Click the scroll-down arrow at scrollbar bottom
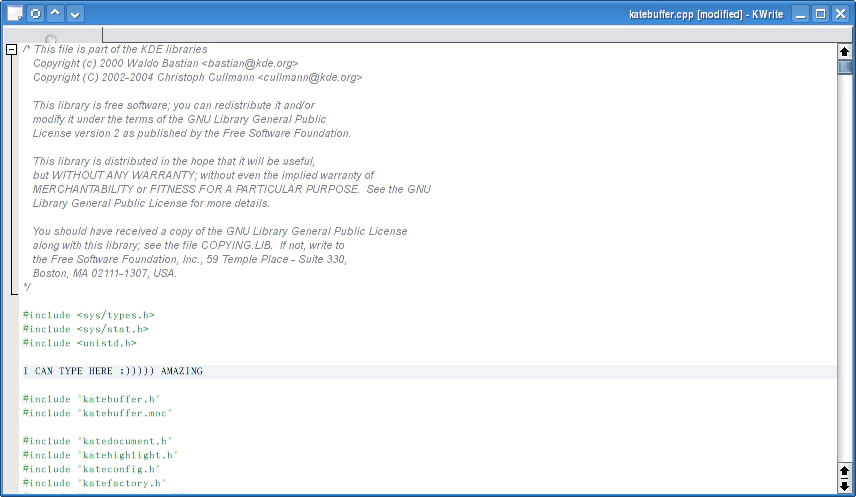The width and height of the screenshot is (856, 497). click(x=845, y=486)
